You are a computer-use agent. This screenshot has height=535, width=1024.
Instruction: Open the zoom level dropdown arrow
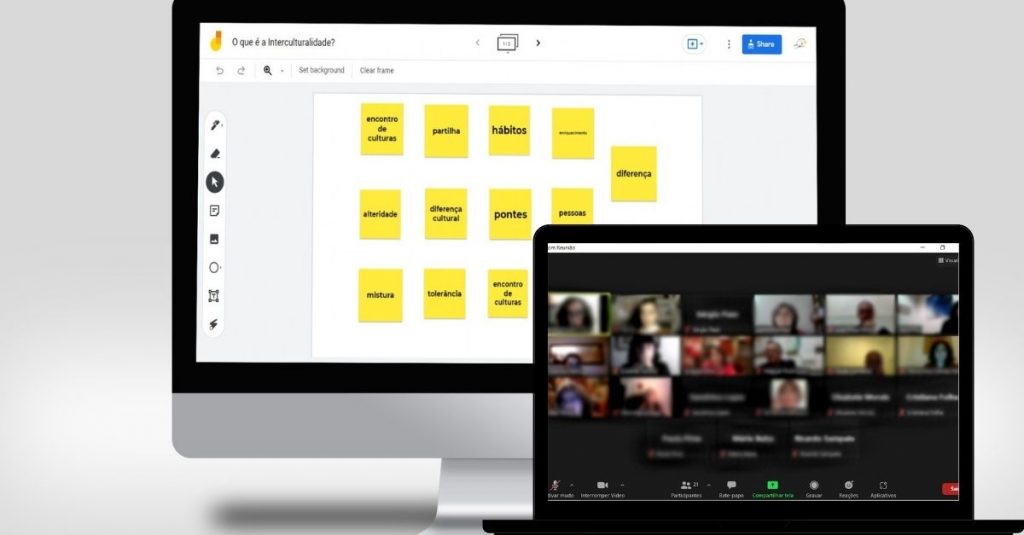point(282,71)
